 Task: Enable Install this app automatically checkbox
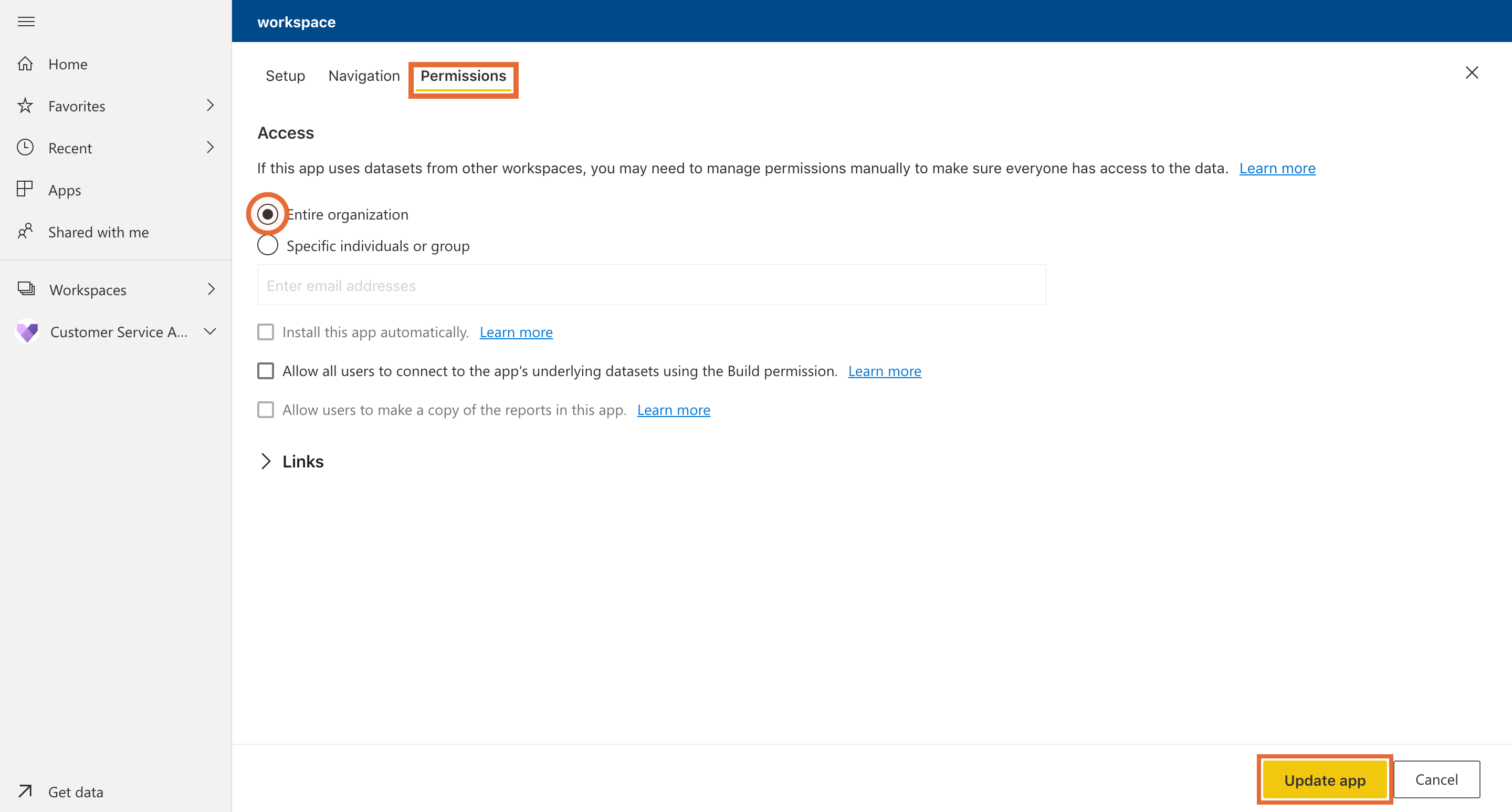[266, 331]
